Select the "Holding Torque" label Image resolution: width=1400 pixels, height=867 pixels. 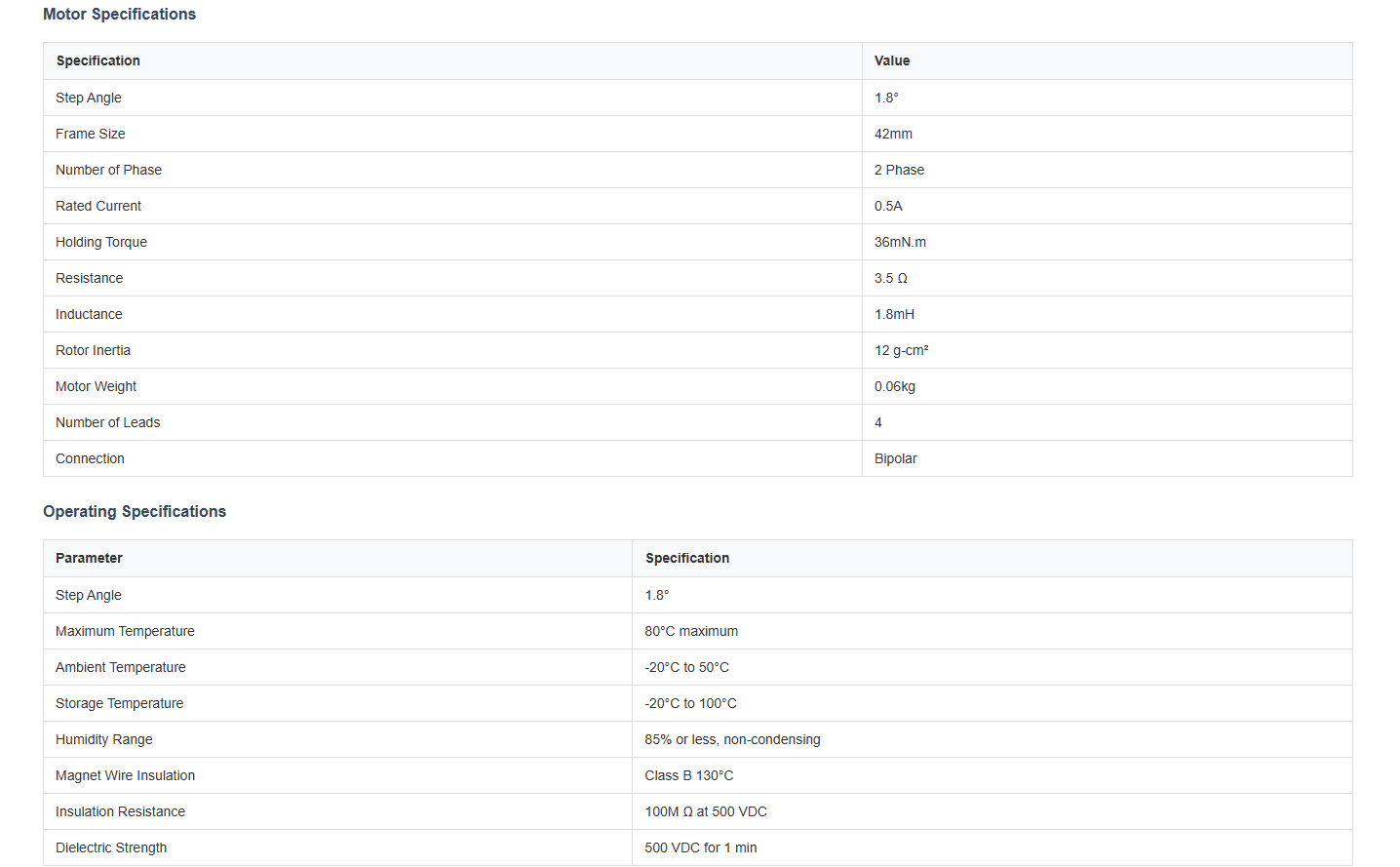coord(101,242)
